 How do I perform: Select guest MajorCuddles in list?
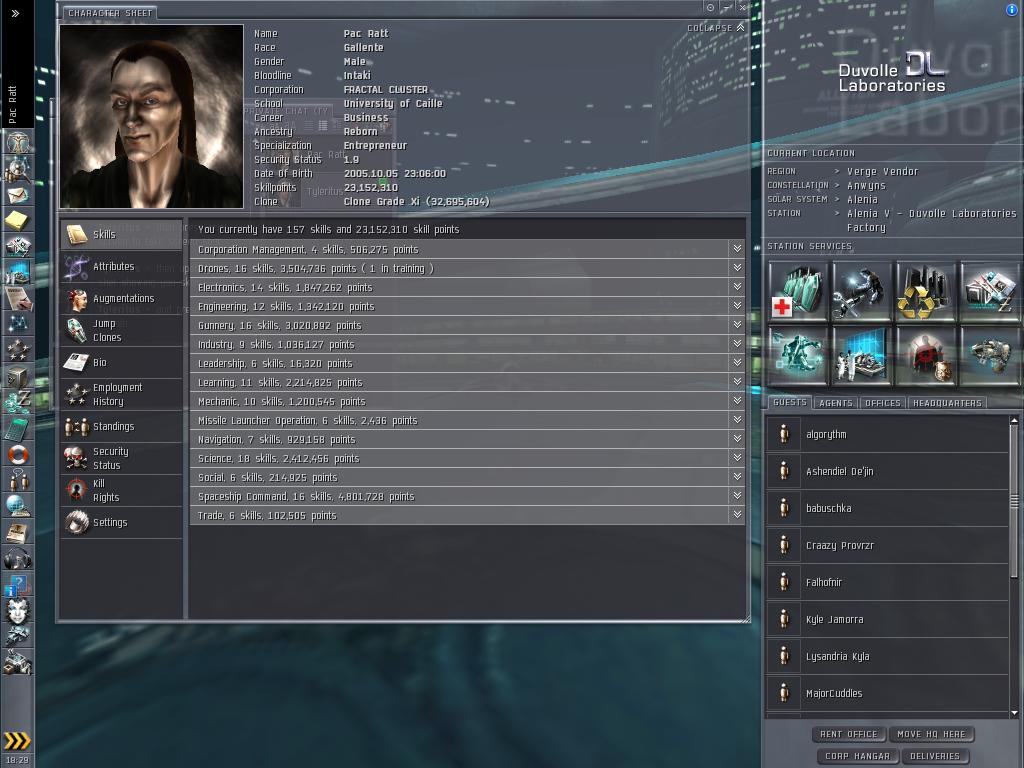(x=888, y=693)
